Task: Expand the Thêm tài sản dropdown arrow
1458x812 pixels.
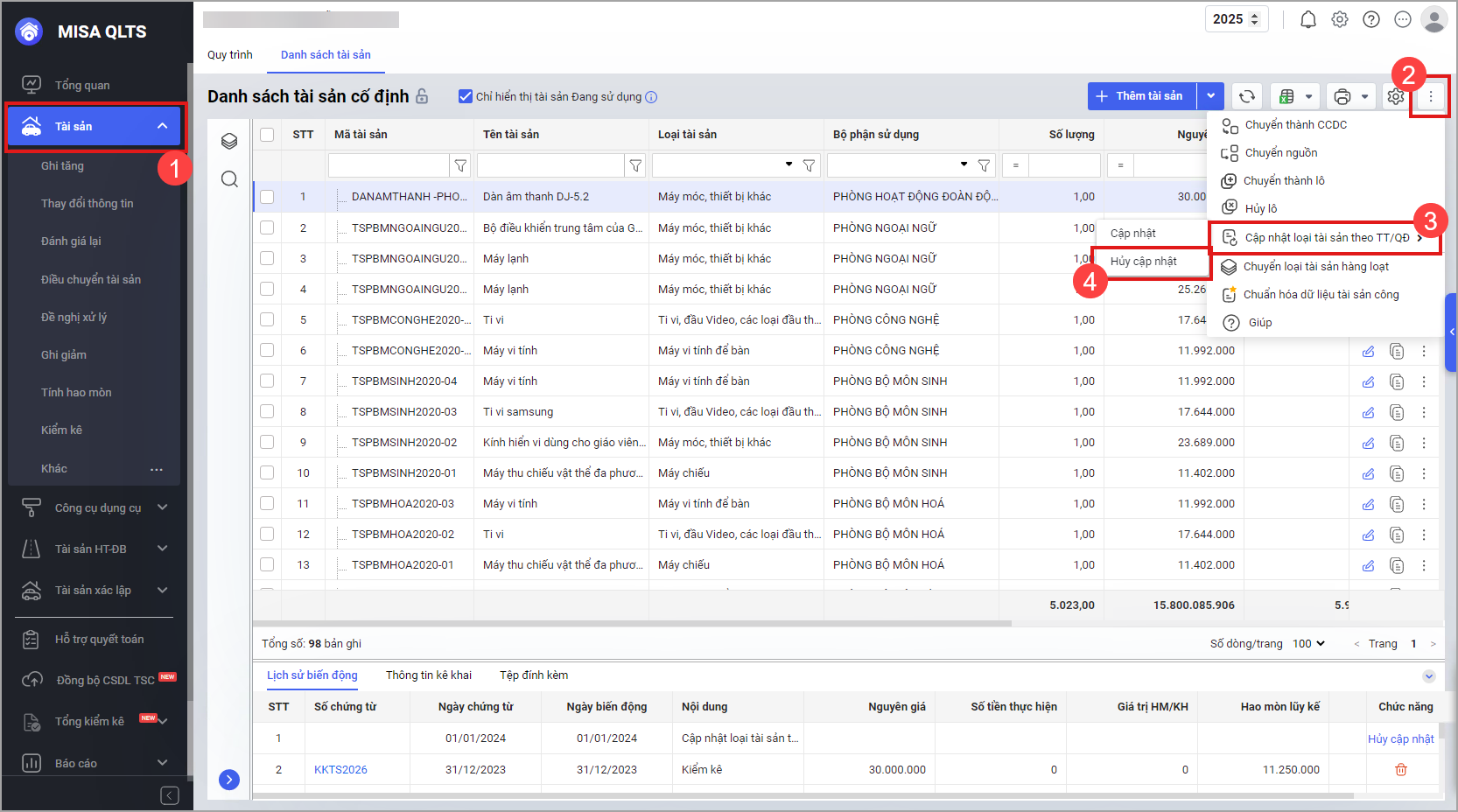Action: [x=1210, y=96]
